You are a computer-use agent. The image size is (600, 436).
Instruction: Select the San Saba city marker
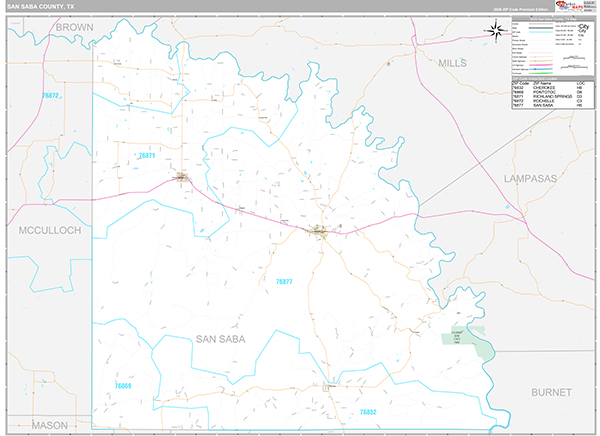318,231
